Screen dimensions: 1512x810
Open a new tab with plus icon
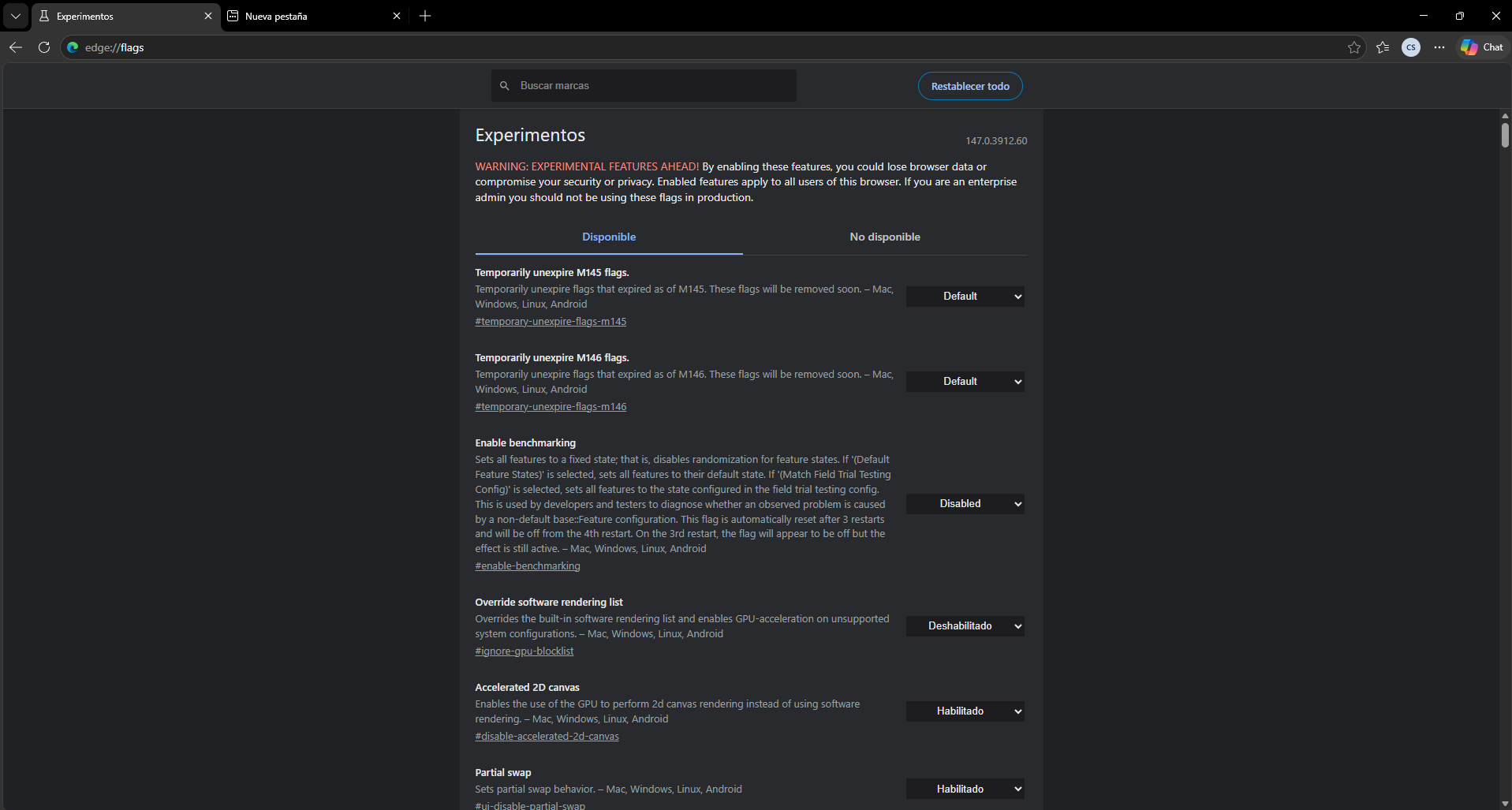pyautogui.click(x=425, y=16)
